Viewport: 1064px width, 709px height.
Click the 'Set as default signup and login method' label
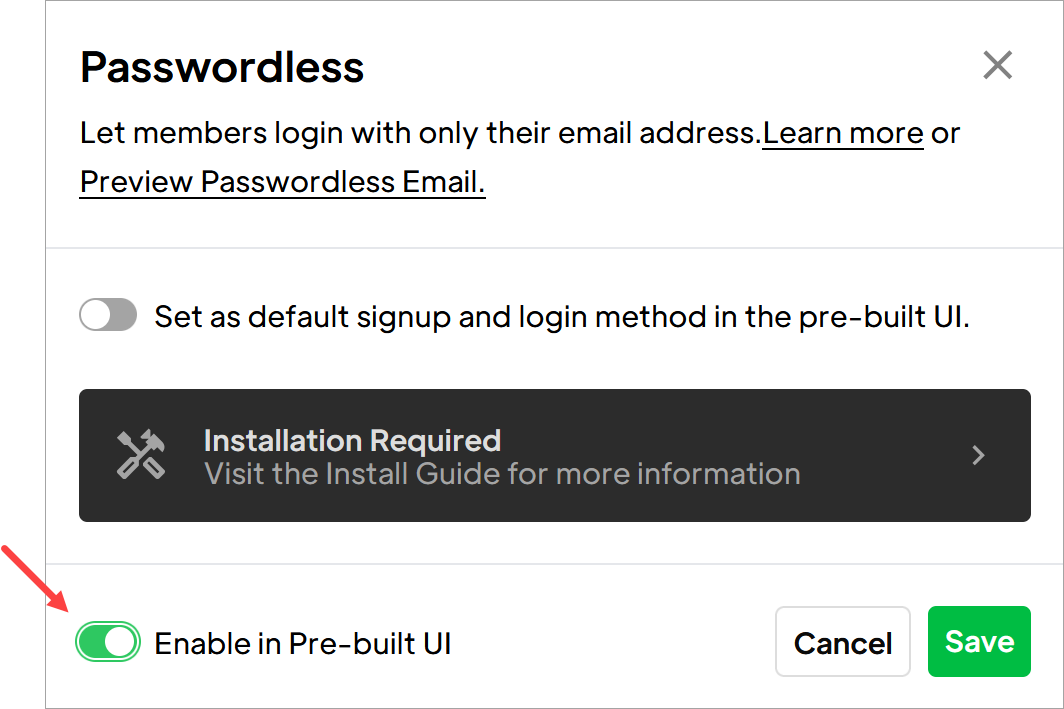coord(562,317)
